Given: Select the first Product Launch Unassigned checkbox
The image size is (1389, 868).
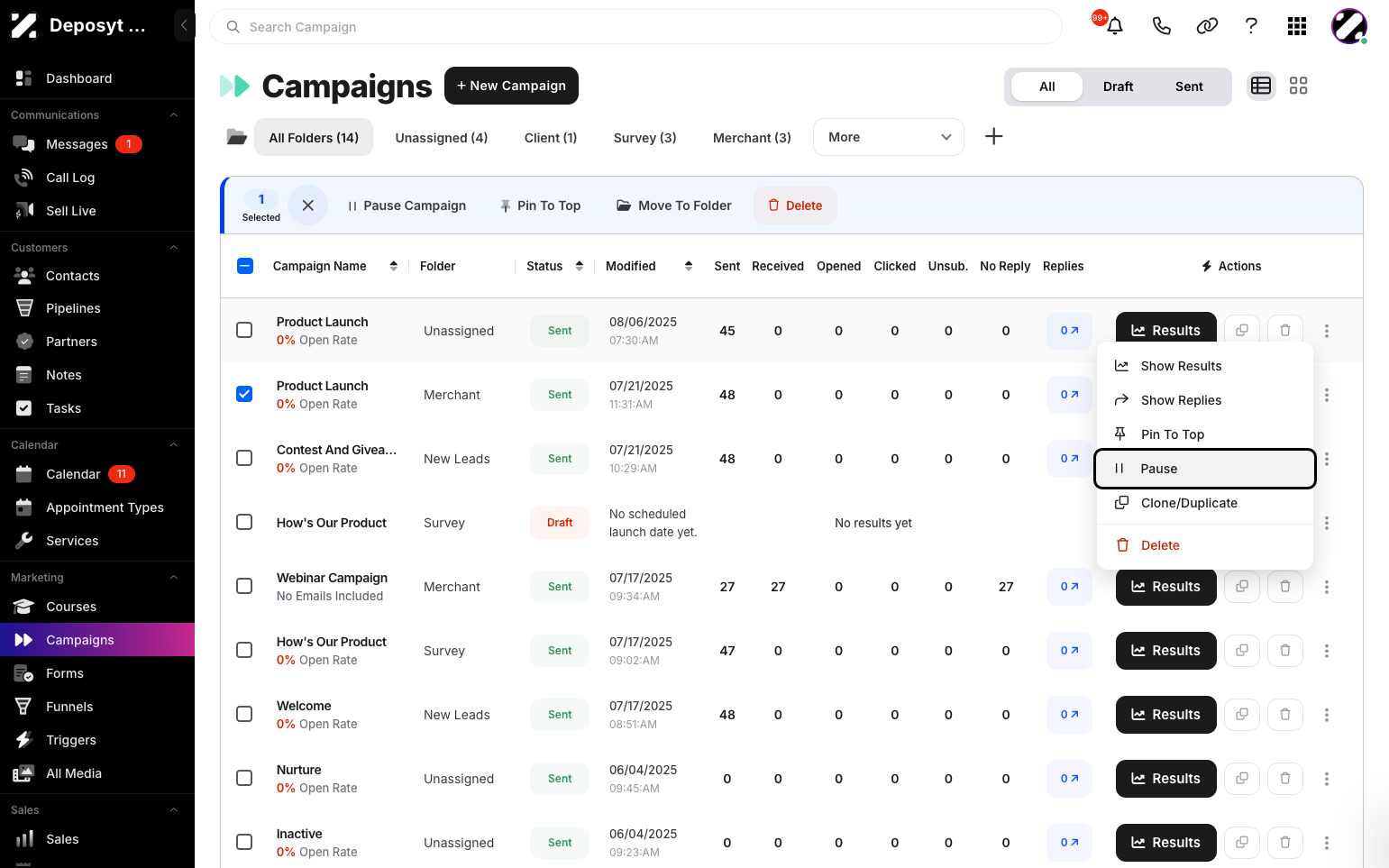Looking at the screenshot, I should pos(244,330).
